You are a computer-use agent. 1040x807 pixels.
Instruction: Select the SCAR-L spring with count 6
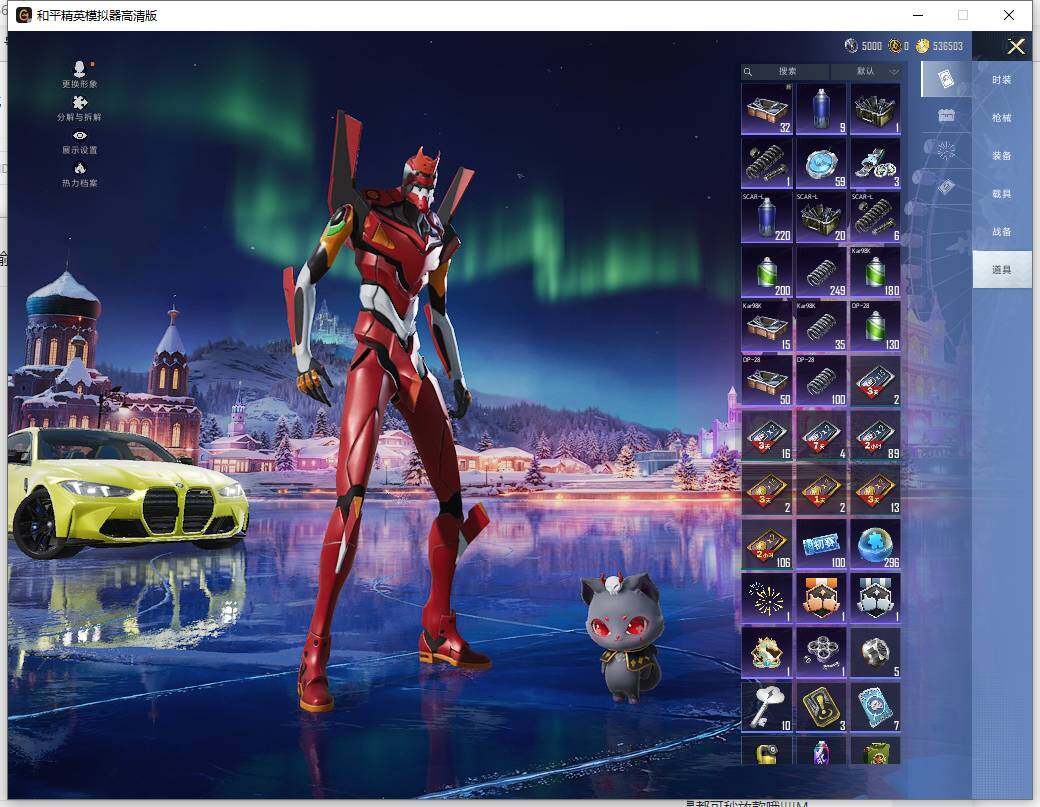876,217
